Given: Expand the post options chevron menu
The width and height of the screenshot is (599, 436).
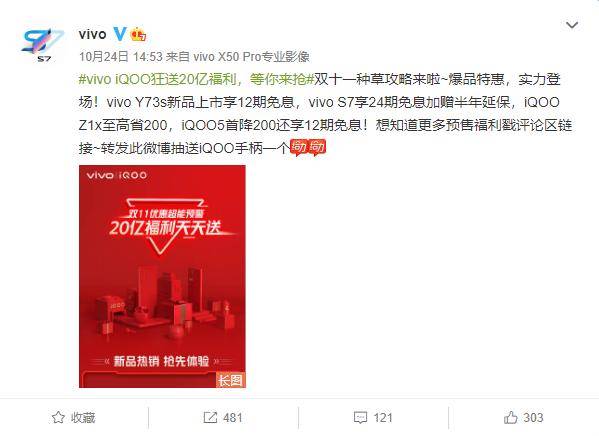Looking at the screenshot, I should pyautogui.click(x=571, y=25).
